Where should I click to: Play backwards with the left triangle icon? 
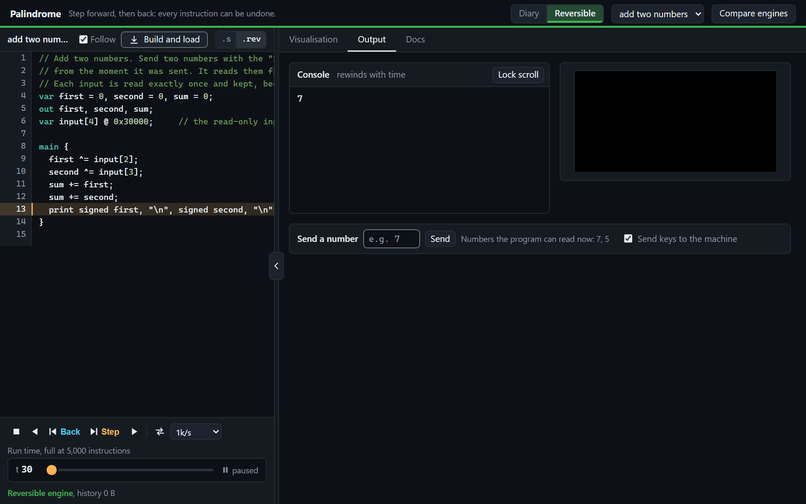click(35, 431)
